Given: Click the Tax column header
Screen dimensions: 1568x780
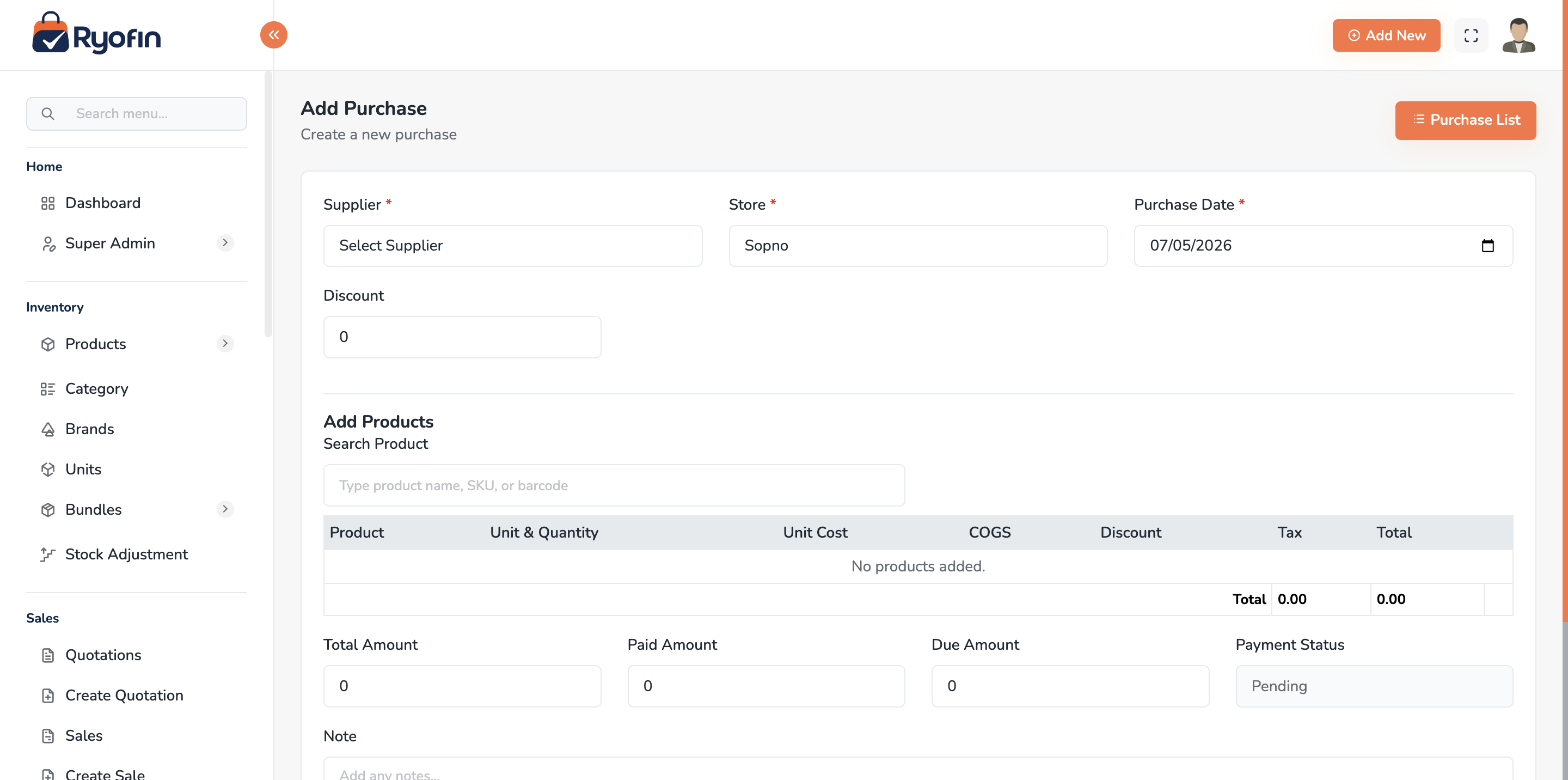Looking at the screenshot, I should (1289, 533).
